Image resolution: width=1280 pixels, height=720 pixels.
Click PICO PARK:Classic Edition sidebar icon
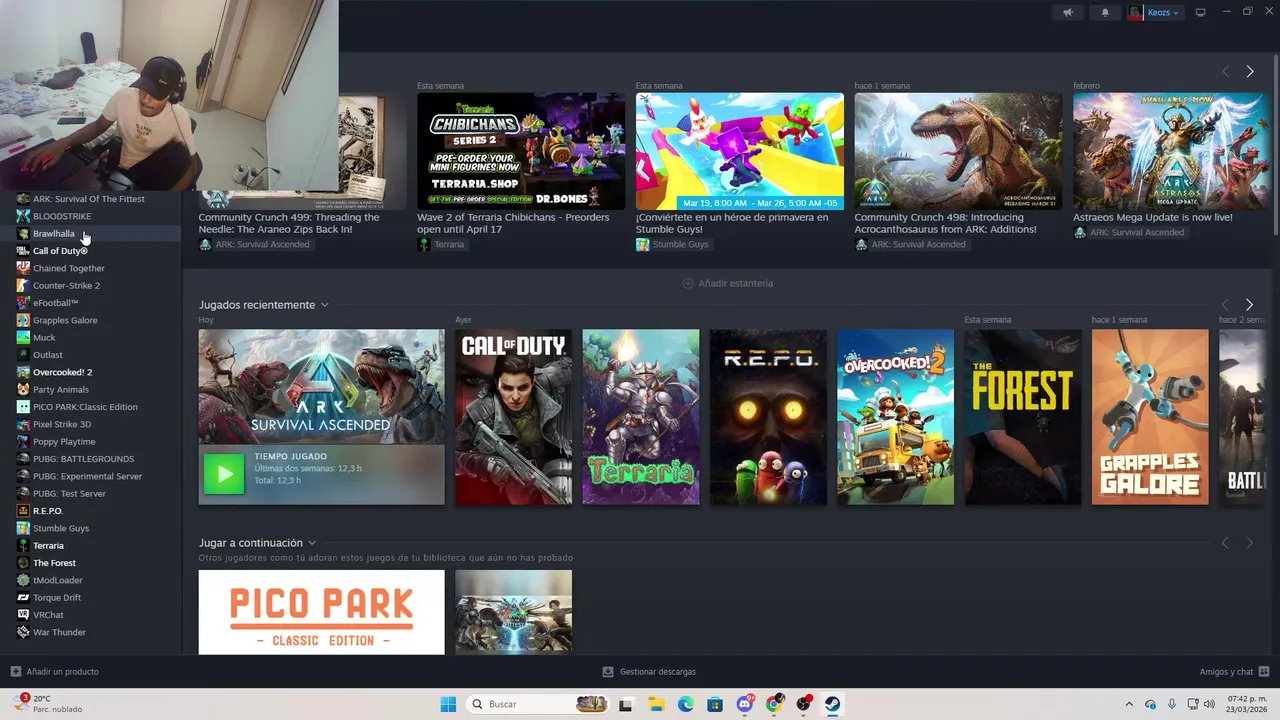click(x=23, y=407)
